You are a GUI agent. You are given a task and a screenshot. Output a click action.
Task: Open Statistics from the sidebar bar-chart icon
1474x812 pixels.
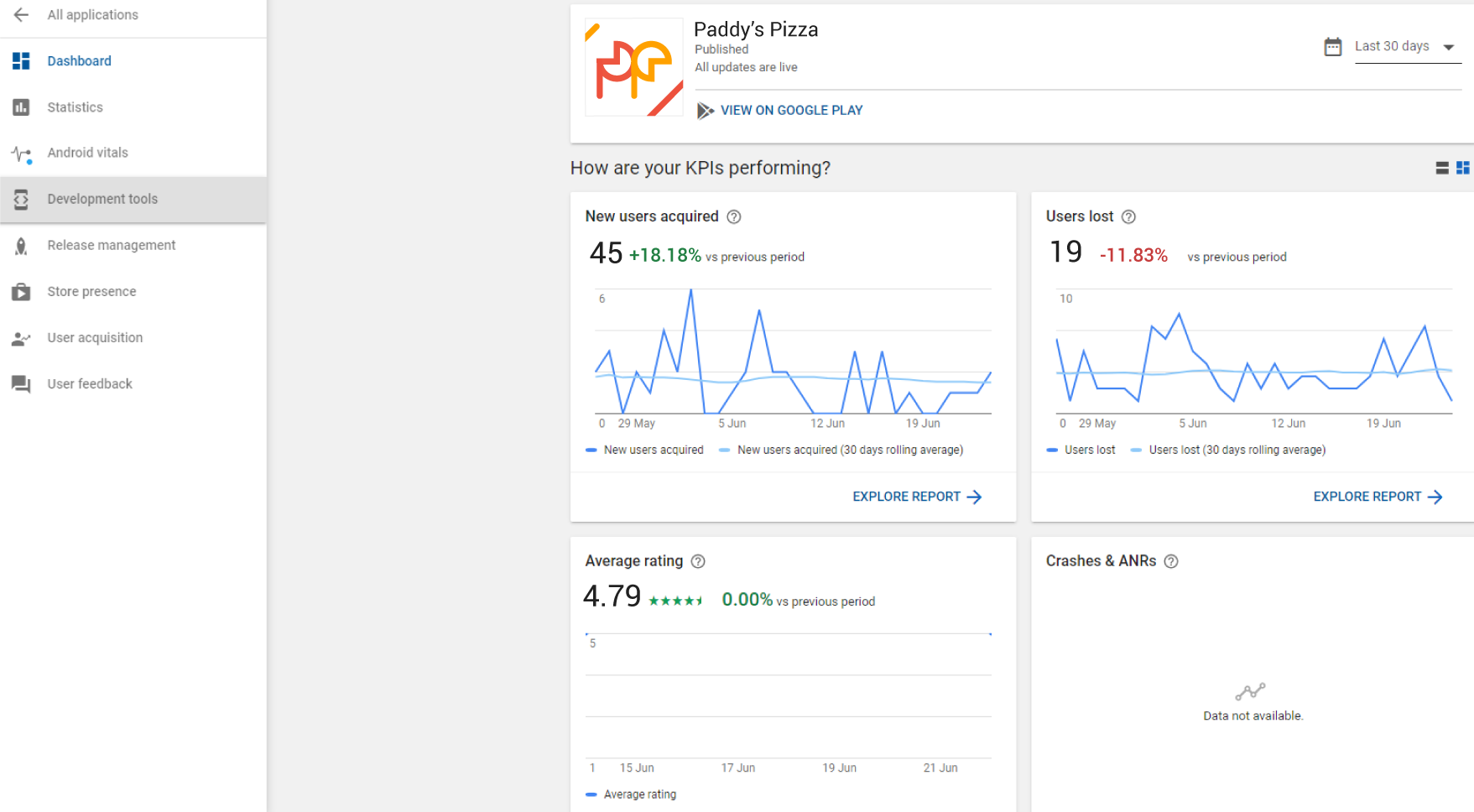(x=21, y=107)
